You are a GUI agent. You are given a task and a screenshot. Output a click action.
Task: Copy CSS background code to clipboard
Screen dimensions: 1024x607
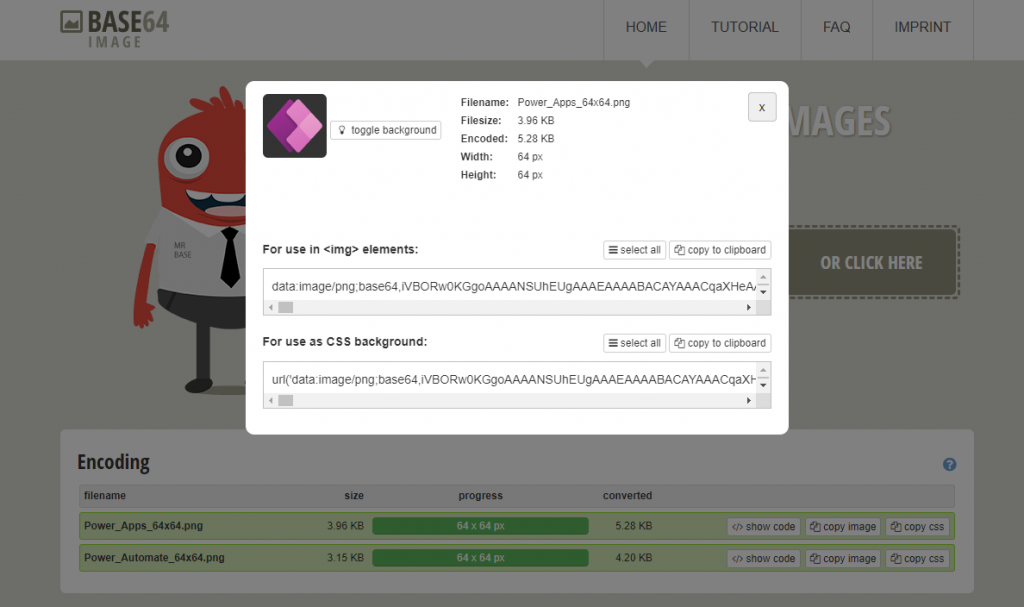pyautogui.click(x=720, y=343)
